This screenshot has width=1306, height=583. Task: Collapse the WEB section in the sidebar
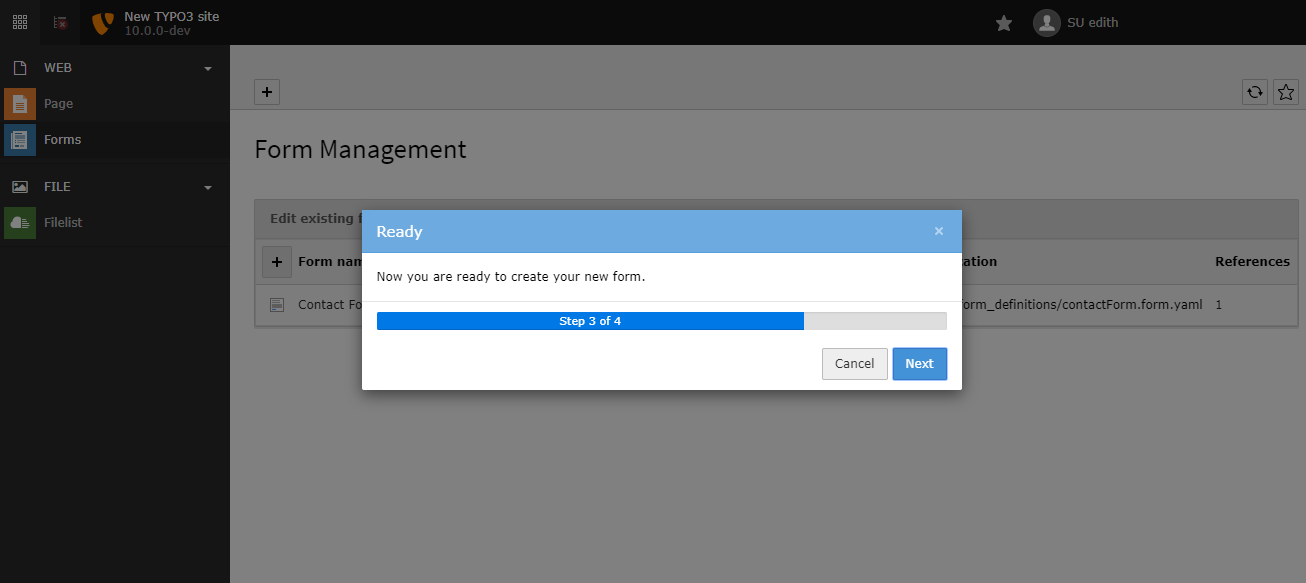point(207,67)
